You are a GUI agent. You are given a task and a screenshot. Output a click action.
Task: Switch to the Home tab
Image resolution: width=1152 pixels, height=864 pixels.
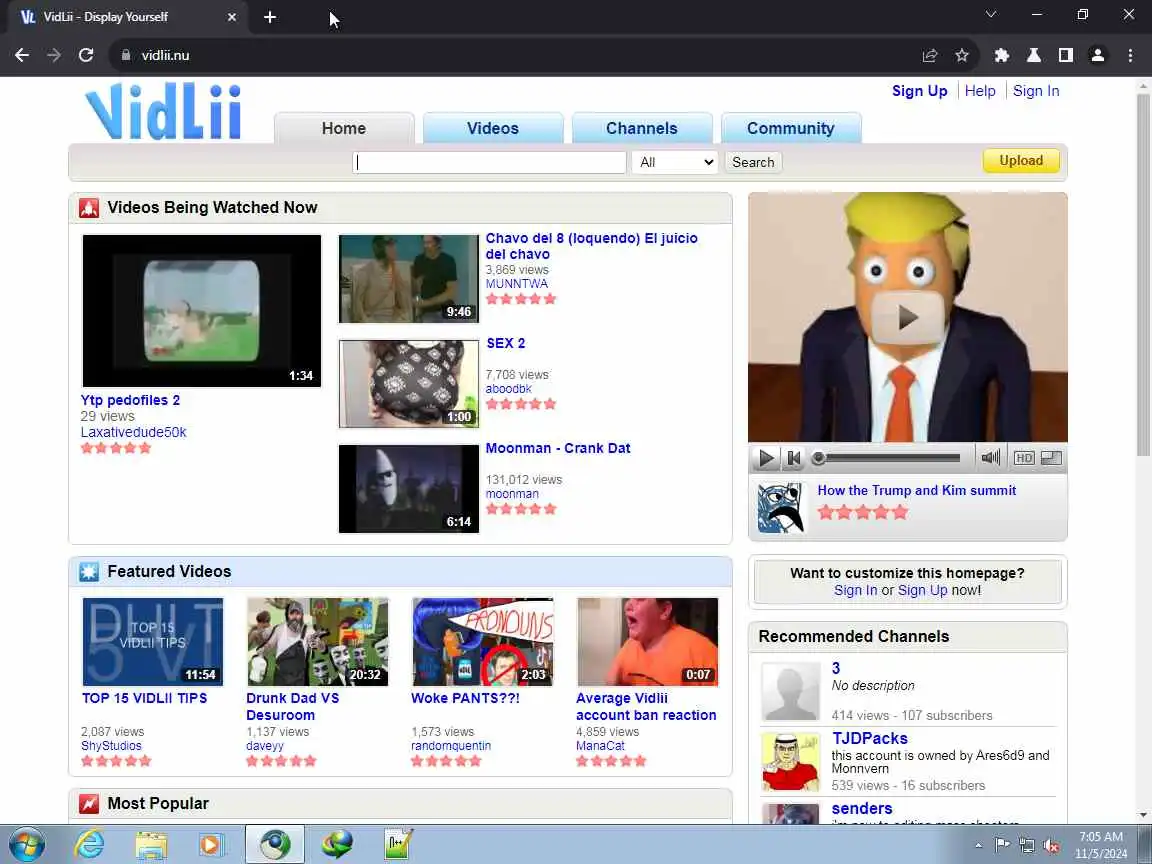[x=344, y=128]
